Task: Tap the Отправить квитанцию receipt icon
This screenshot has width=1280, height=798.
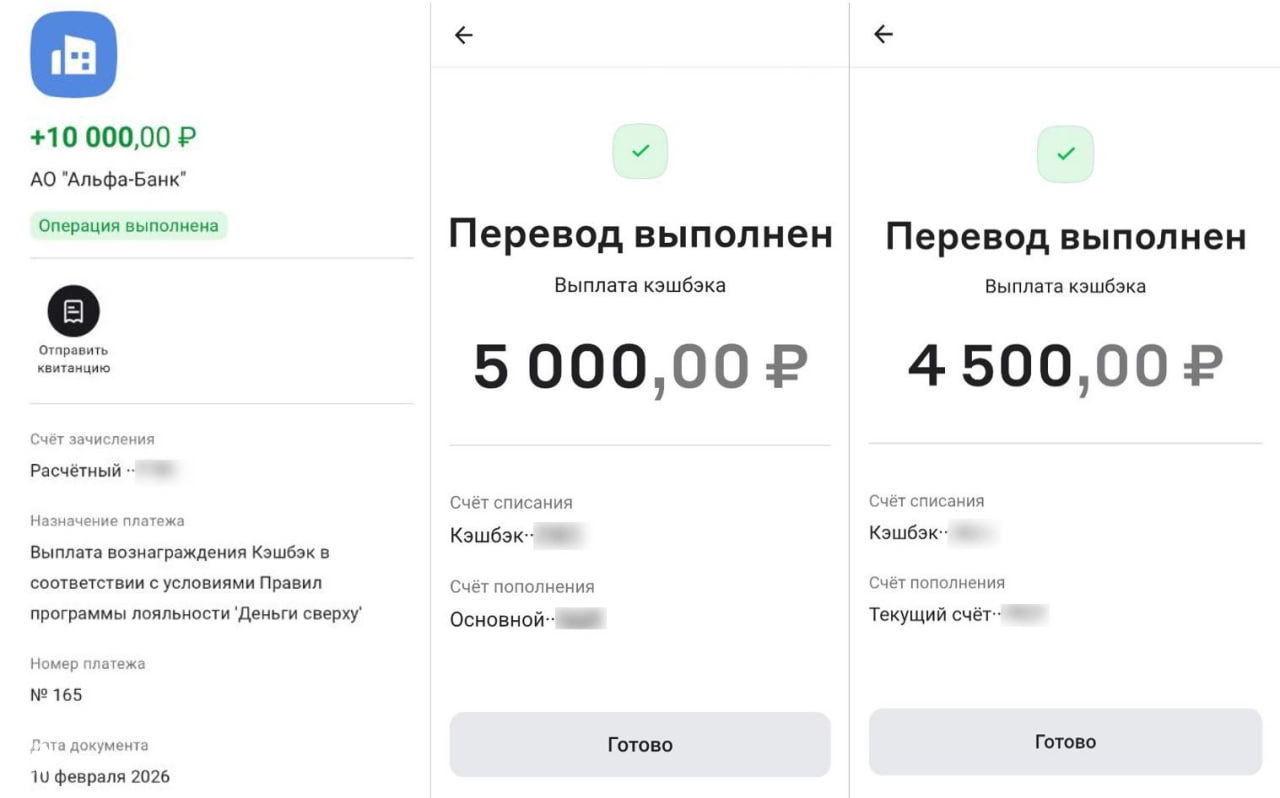Action: (72, 312)
